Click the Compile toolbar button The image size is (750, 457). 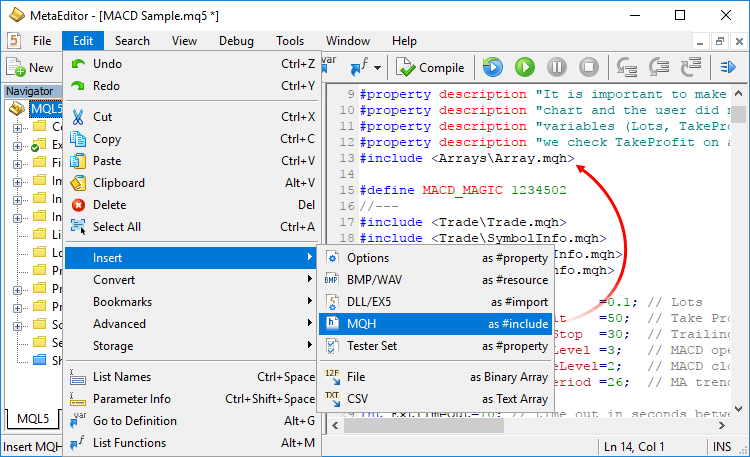coord(430,68)
